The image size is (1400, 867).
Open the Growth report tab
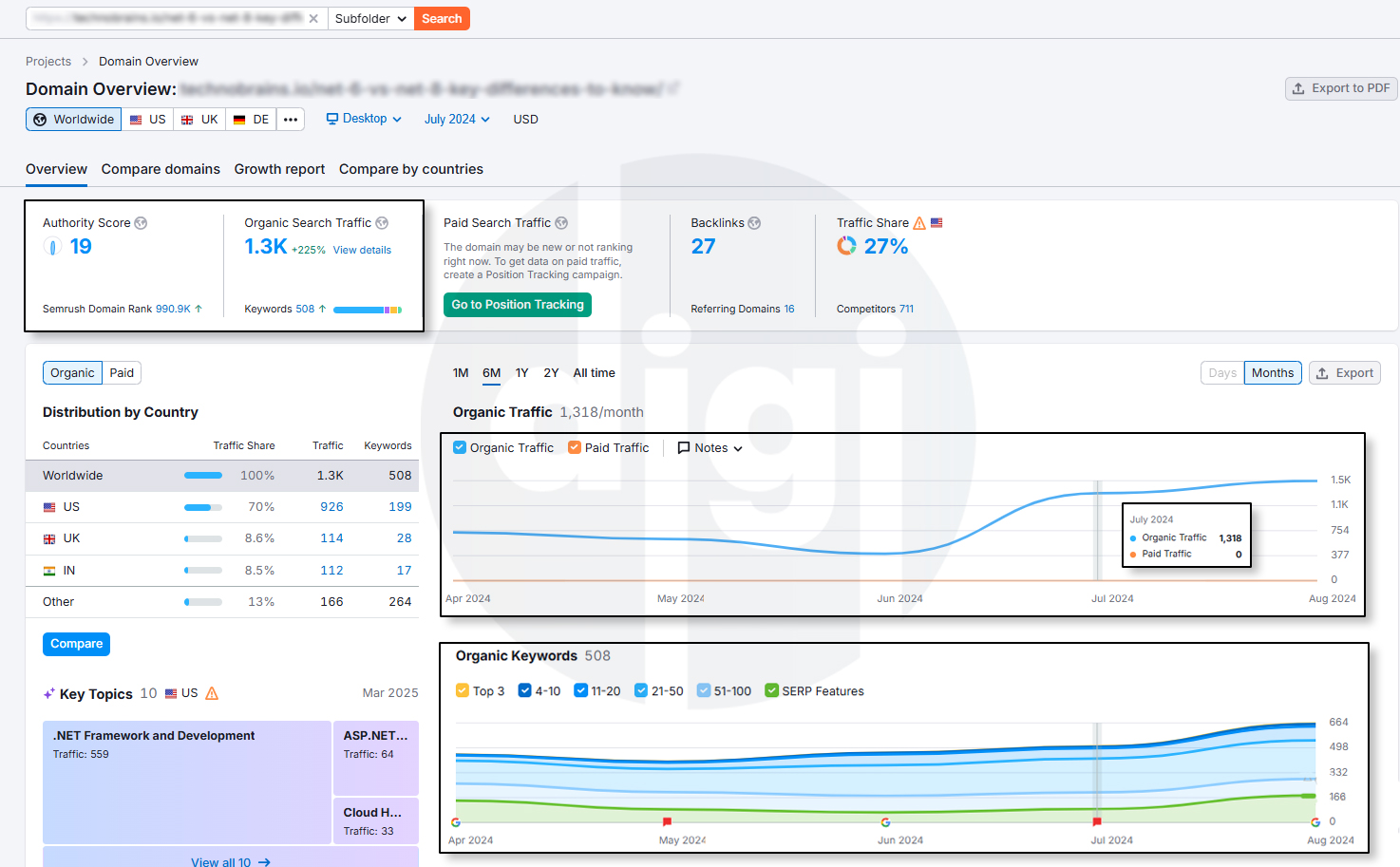(x=279, y=169)
